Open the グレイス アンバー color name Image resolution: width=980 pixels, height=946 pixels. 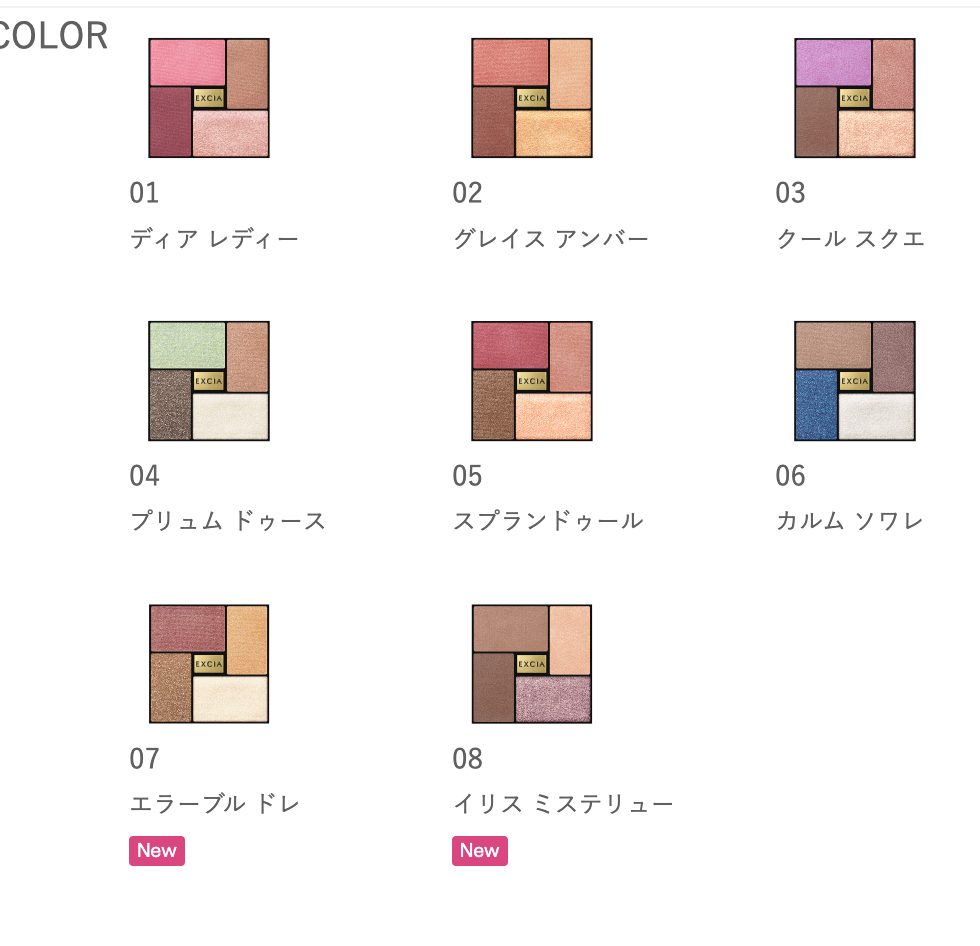pos(551,239)
